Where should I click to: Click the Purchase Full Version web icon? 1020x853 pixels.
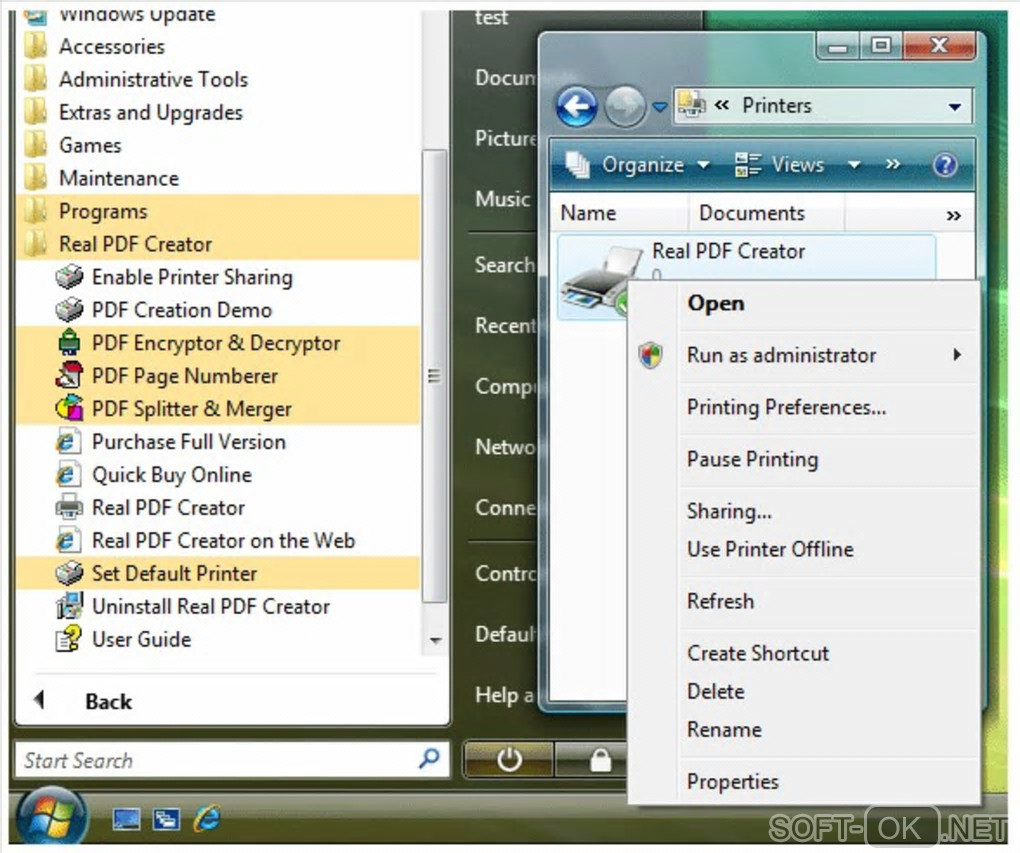pyautogui.click(x=68, y=442)
